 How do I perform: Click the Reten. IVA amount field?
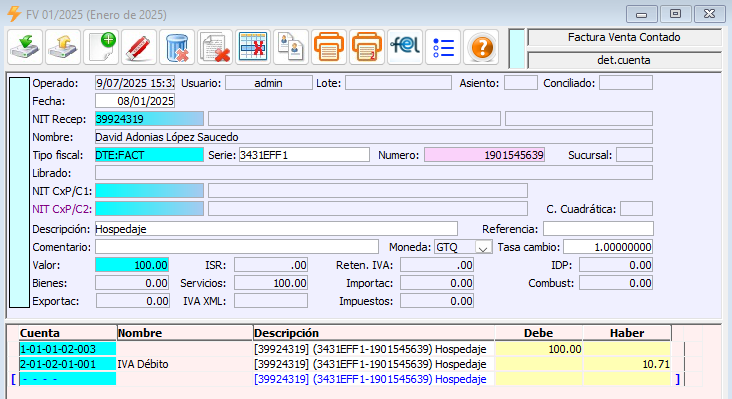(437, 265)
